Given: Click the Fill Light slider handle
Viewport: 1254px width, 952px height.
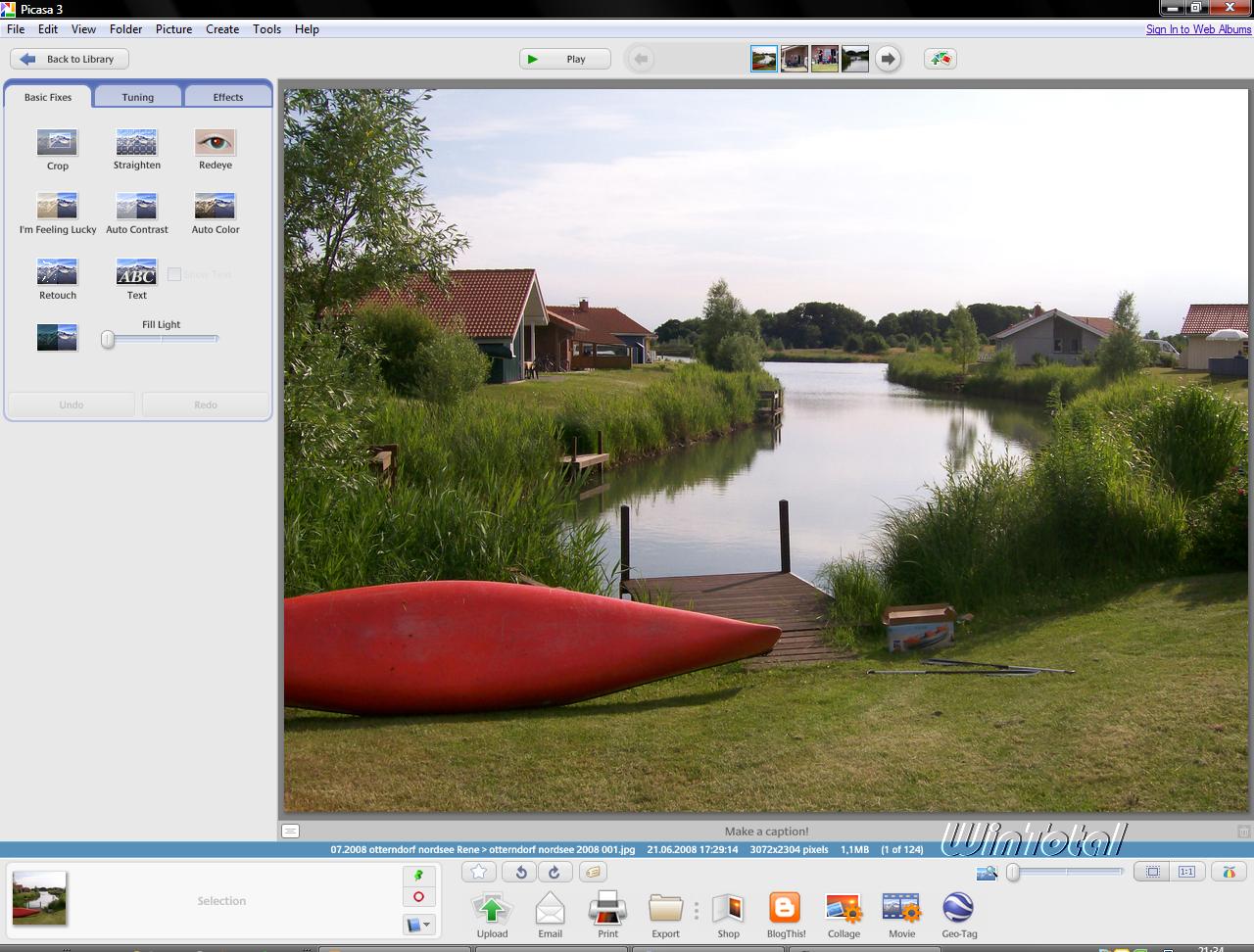Looking at the screenshot, I should 108,339.
